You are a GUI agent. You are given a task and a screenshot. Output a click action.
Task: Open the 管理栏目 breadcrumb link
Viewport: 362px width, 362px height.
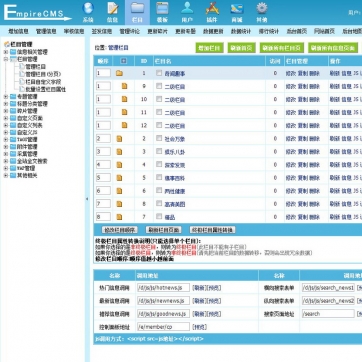click(118, 48)
